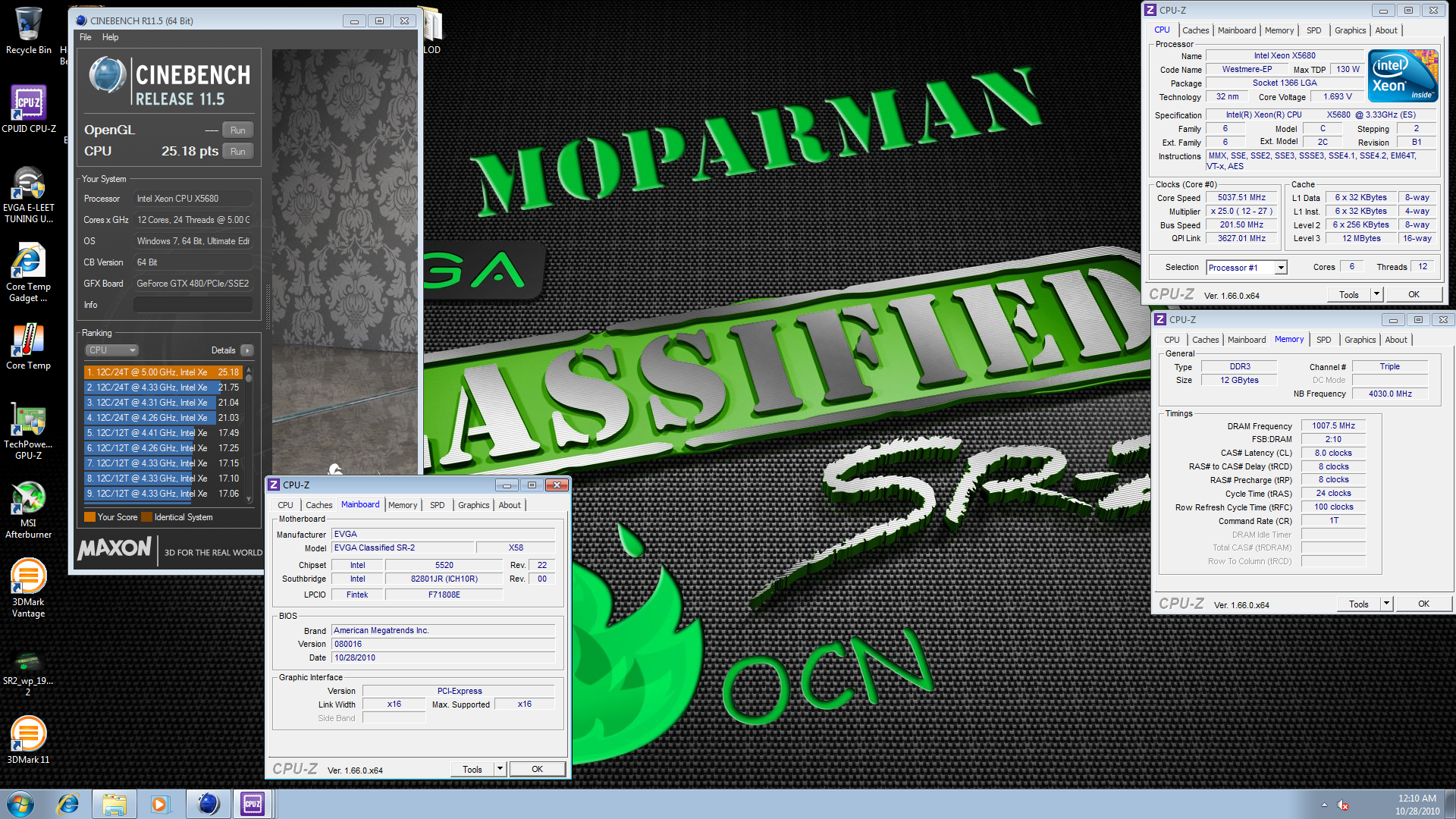Click OK in Mainboard CPU-Z window
The height and width of the screenshot is (819, 1456).
point(537,769)
